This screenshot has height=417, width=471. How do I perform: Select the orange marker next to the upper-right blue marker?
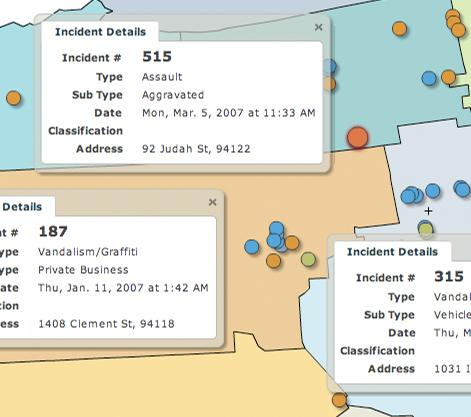point(448,77)
